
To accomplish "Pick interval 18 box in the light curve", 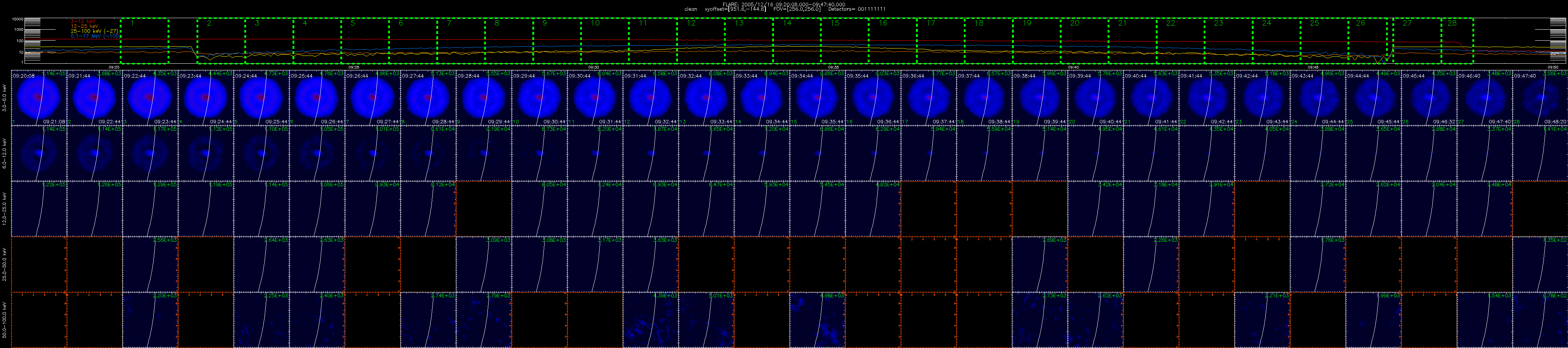I will coord(989,41).
